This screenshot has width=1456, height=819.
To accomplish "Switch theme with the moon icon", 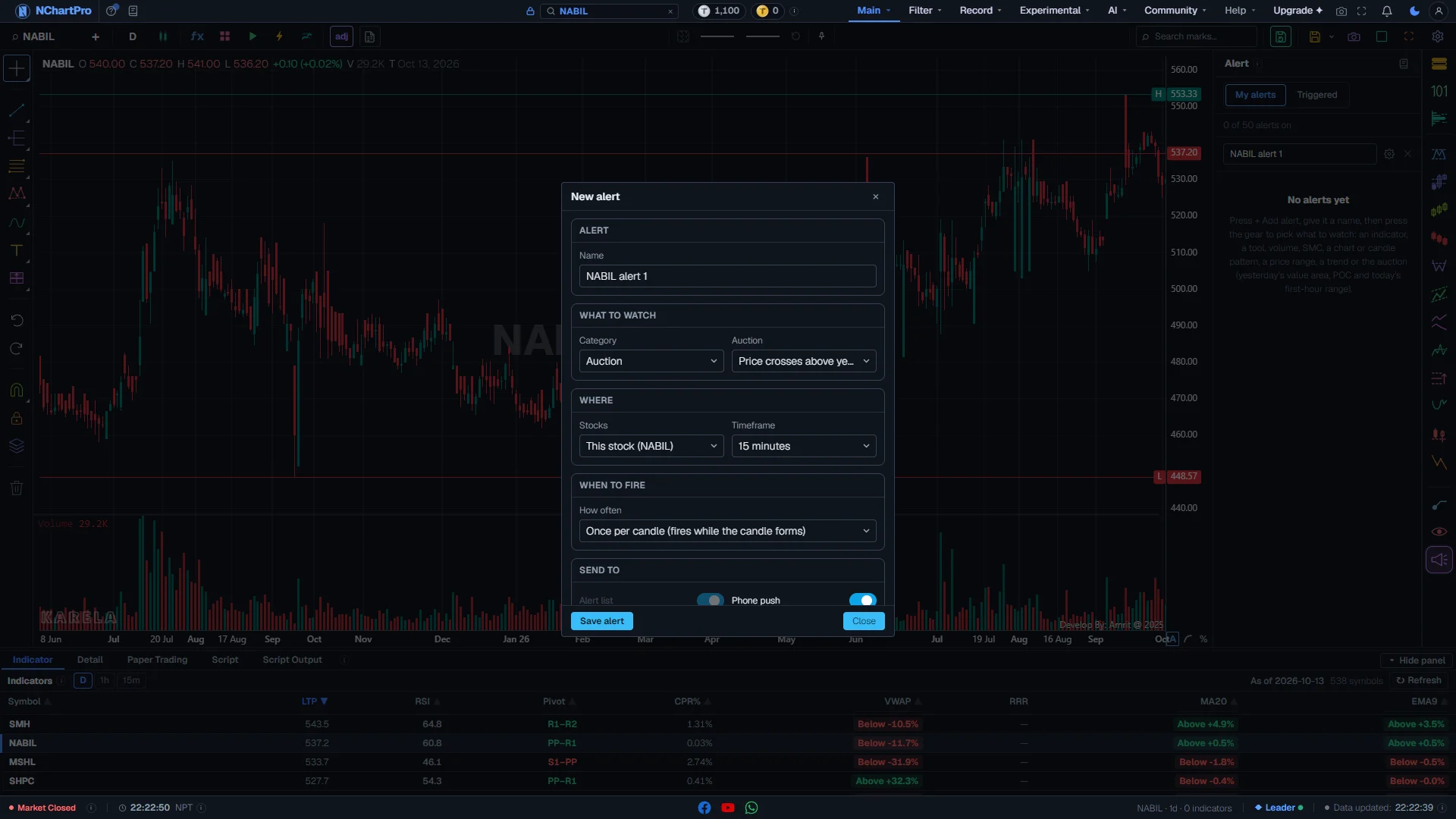I will point(1414,11).
